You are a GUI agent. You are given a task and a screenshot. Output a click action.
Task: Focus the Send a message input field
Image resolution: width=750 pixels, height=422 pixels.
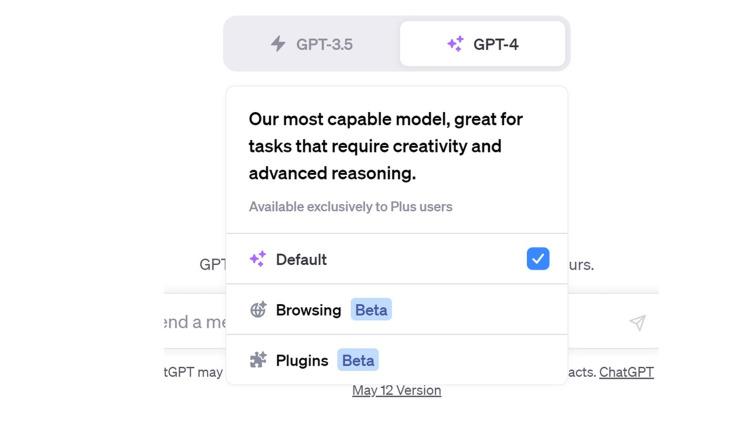[195, 322]
